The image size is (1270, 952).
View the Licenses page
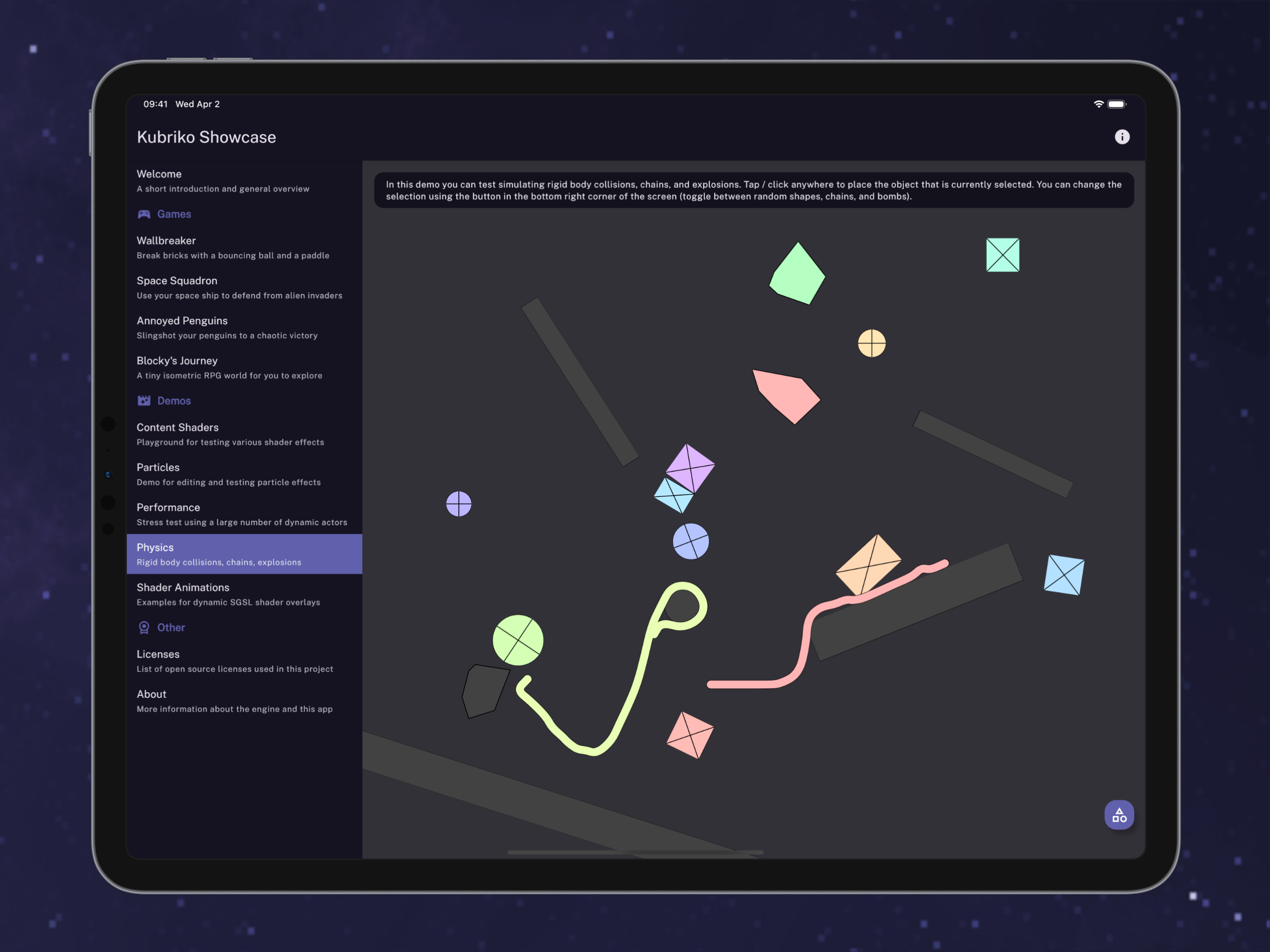(x=244, y=661)
